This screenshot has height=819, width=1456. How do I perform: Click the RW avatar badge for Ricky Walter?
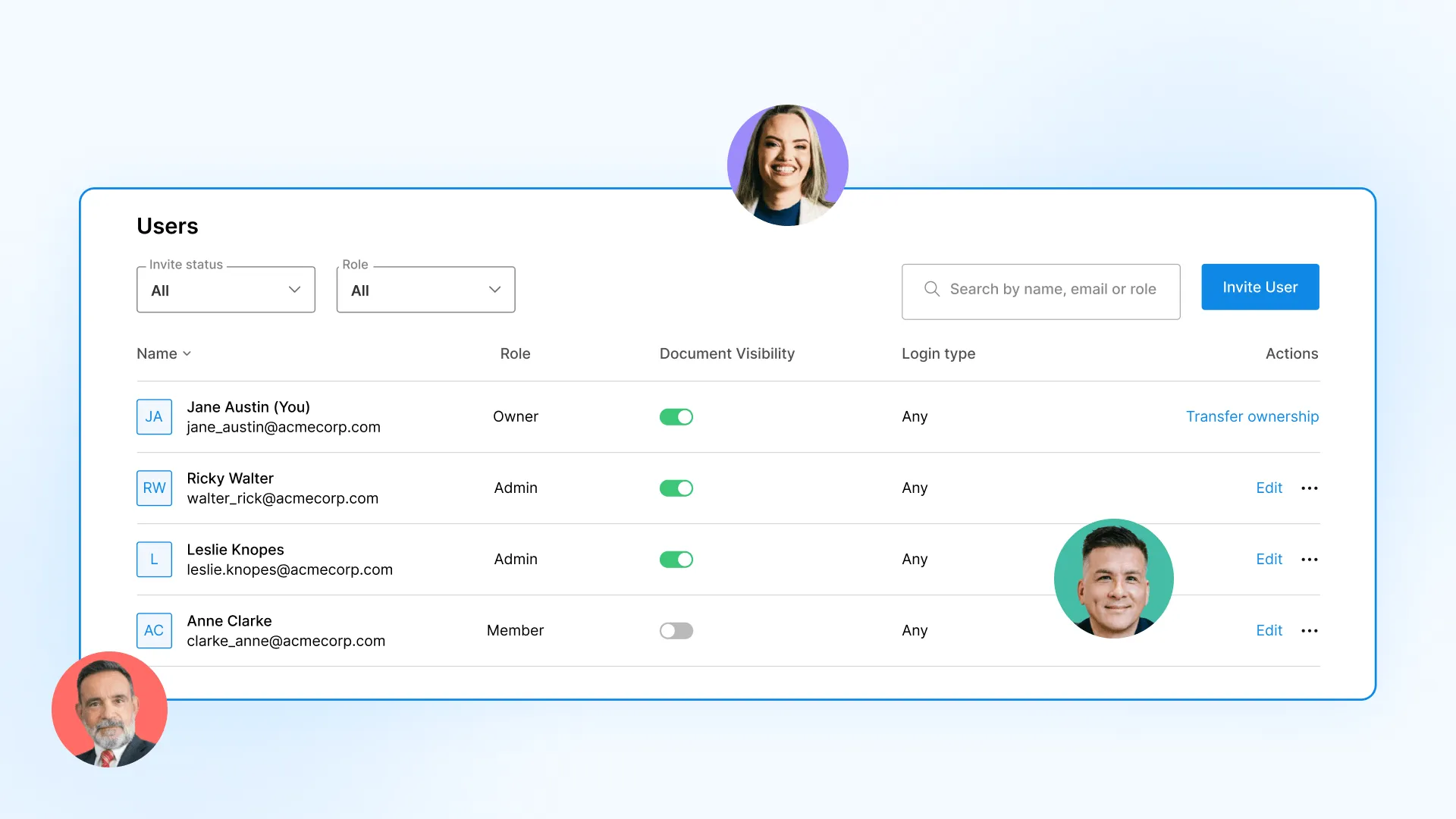154,488
